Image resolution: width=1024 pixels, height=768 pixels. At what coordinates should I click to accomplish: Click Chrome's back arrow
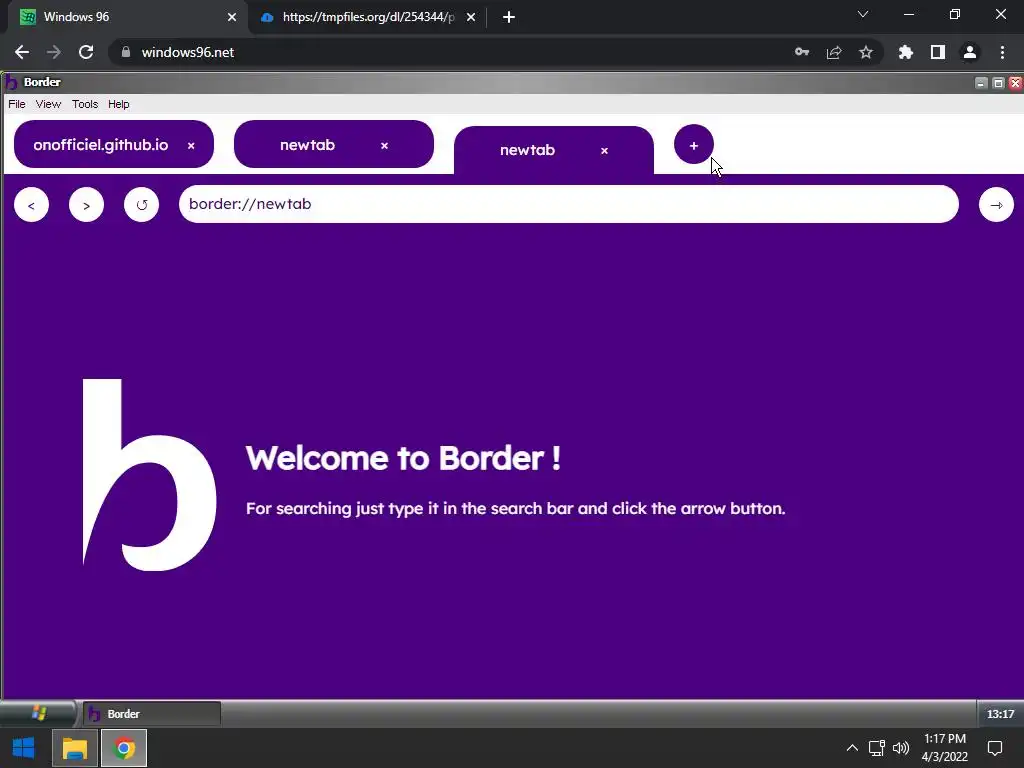coord(22,52)
